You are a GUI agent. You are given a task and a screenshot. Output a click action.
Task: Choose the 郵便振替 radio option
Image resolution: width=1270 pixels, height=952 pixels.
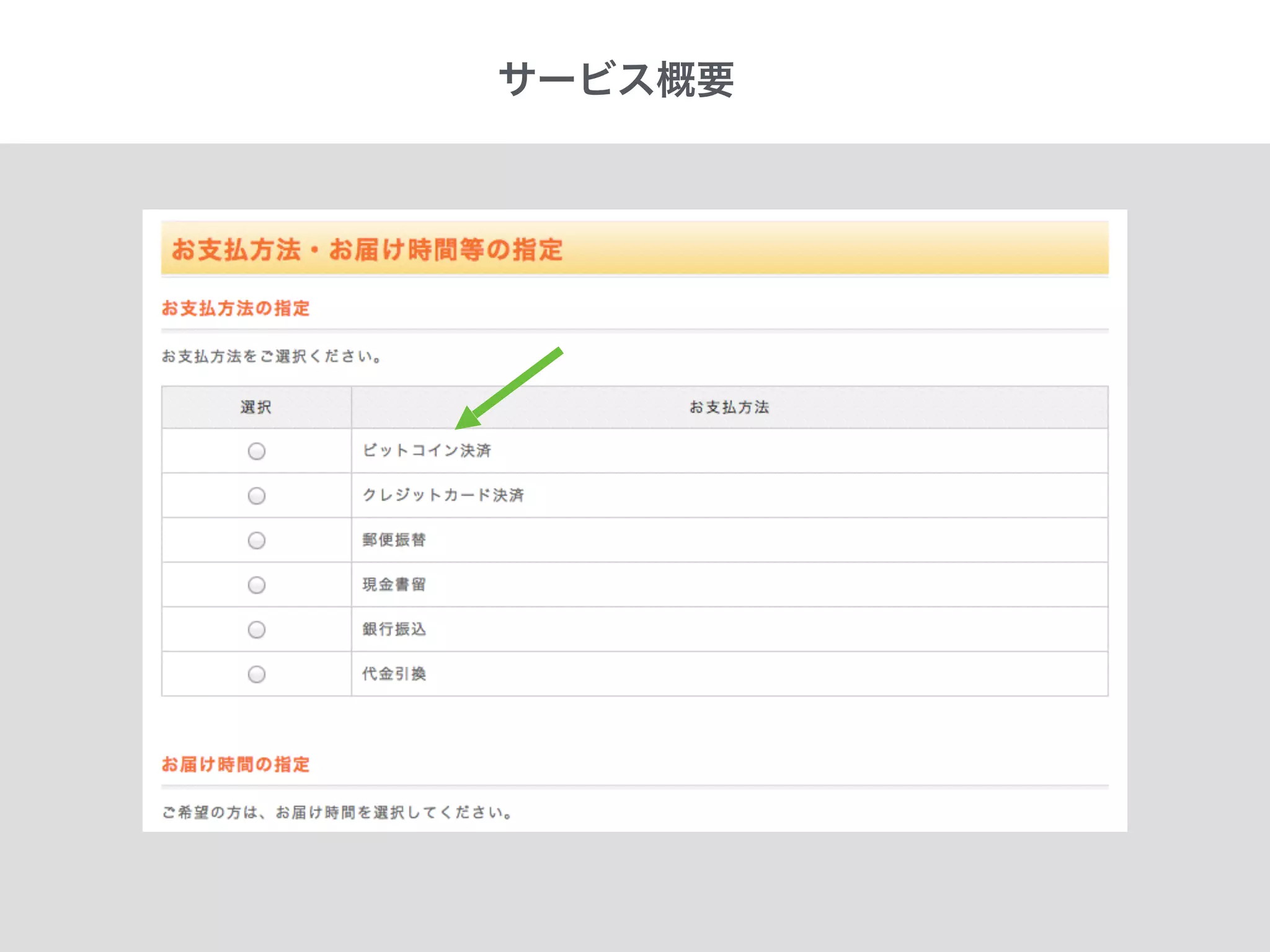pyautogui.click(x=257, y=540)
